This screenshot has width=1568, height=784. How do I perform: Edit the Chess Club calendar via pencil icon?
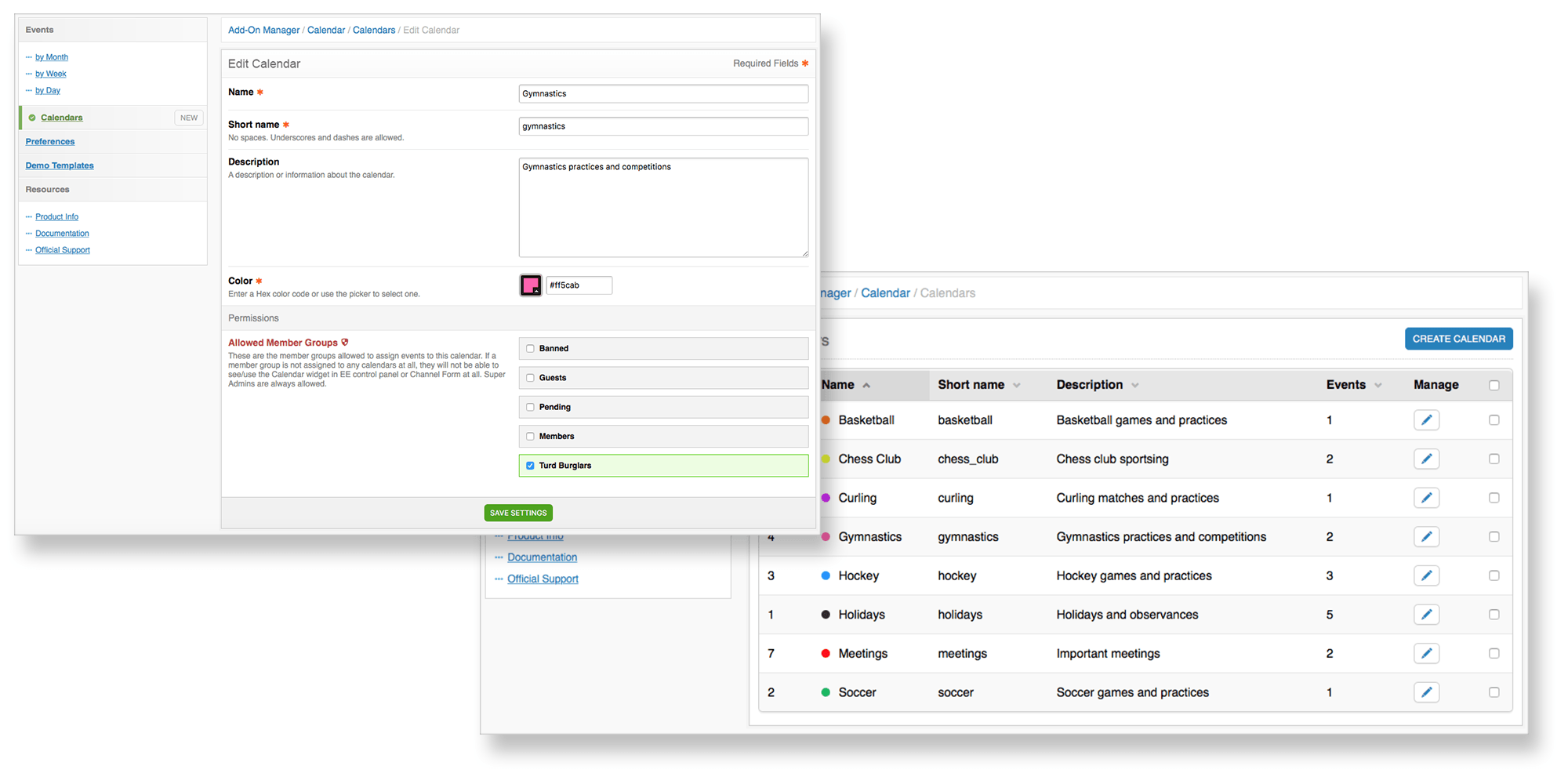pyautogui.click(x=1426, y=459)
